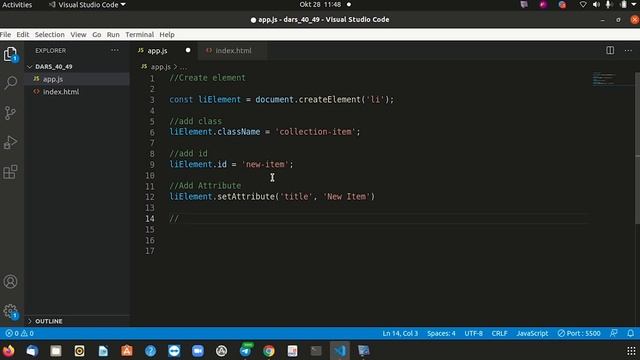Click the //Create element comment
The width and height of the screenshot is (640, 360).
click(208, 78)
